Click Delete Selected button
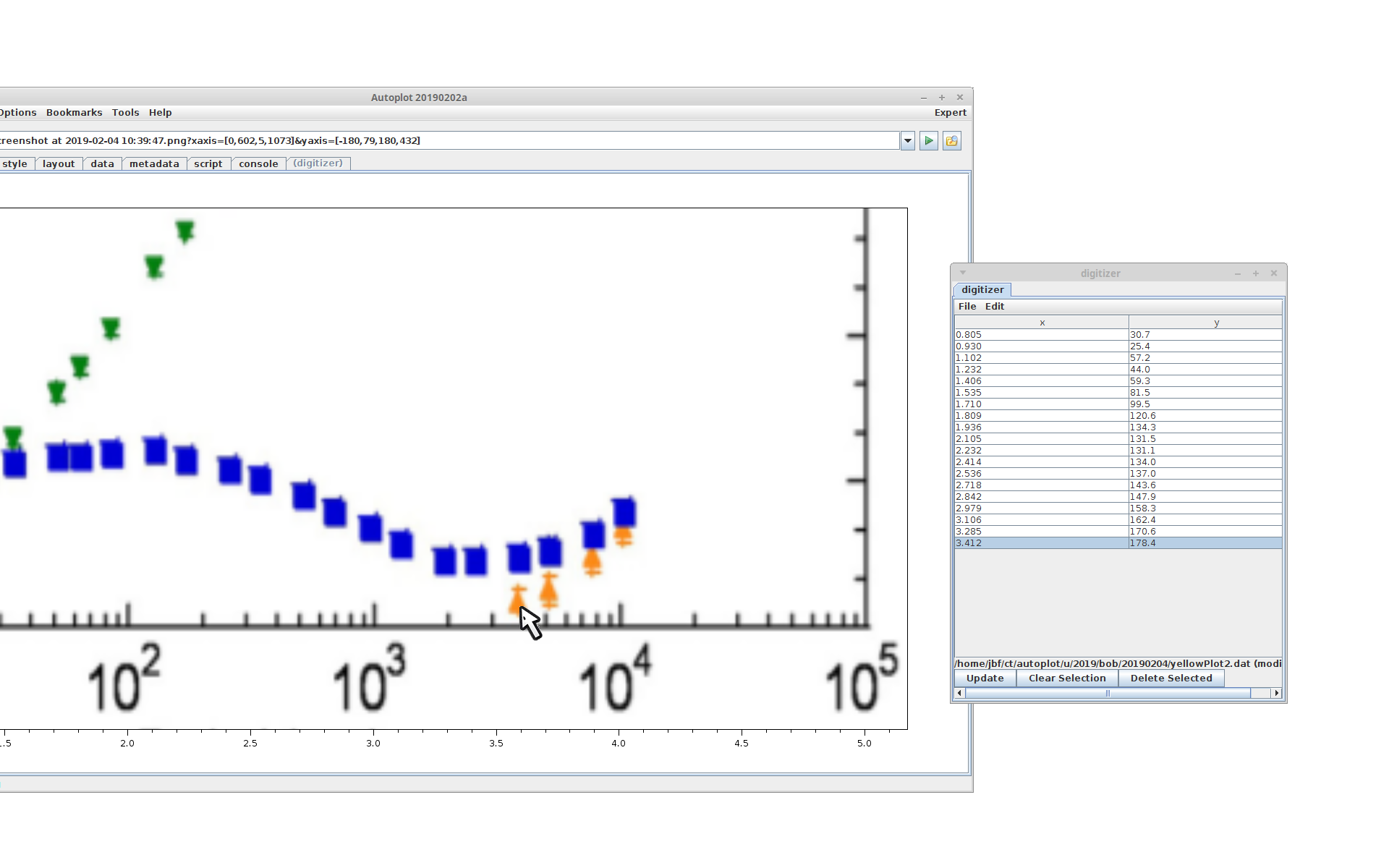Image resolution: width=1389 pixels, height=868 pixels. [1171, 678]
